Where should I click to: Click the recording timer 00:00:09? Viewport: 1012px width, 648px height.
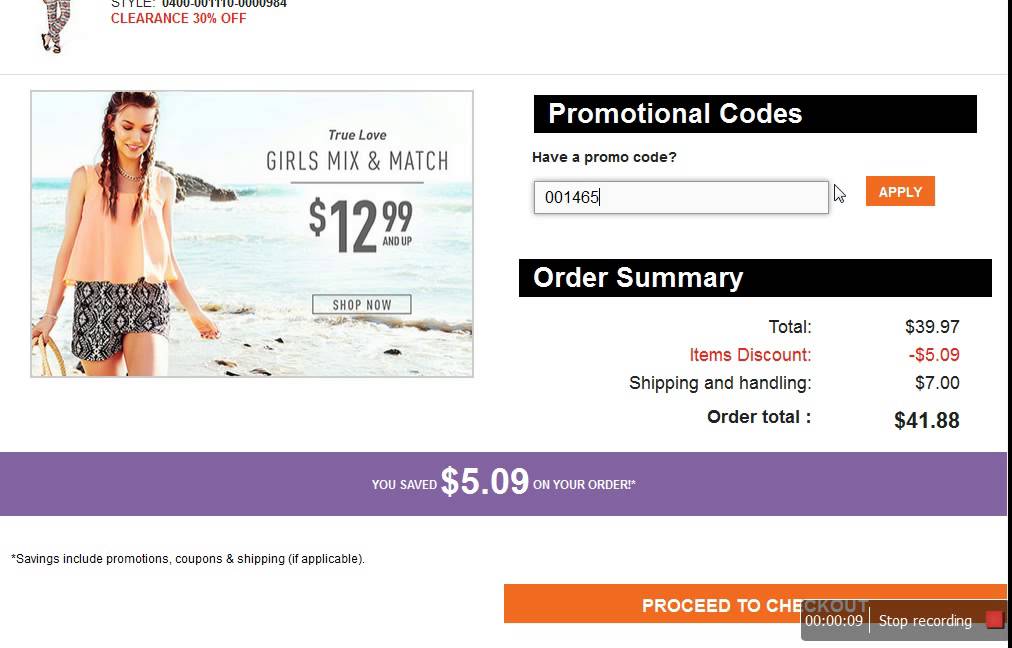tap(834, 621)
